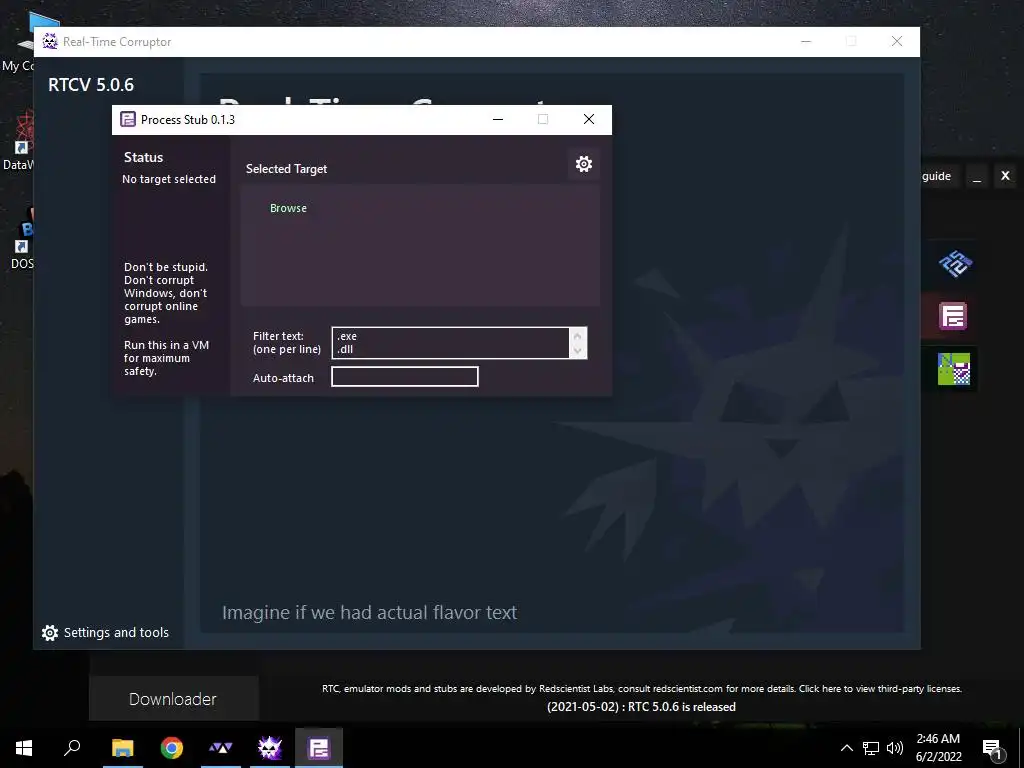Click the RTC 5.0.6 is released news text
Viewport: 1024px width, 768px height.
(641, 707)
